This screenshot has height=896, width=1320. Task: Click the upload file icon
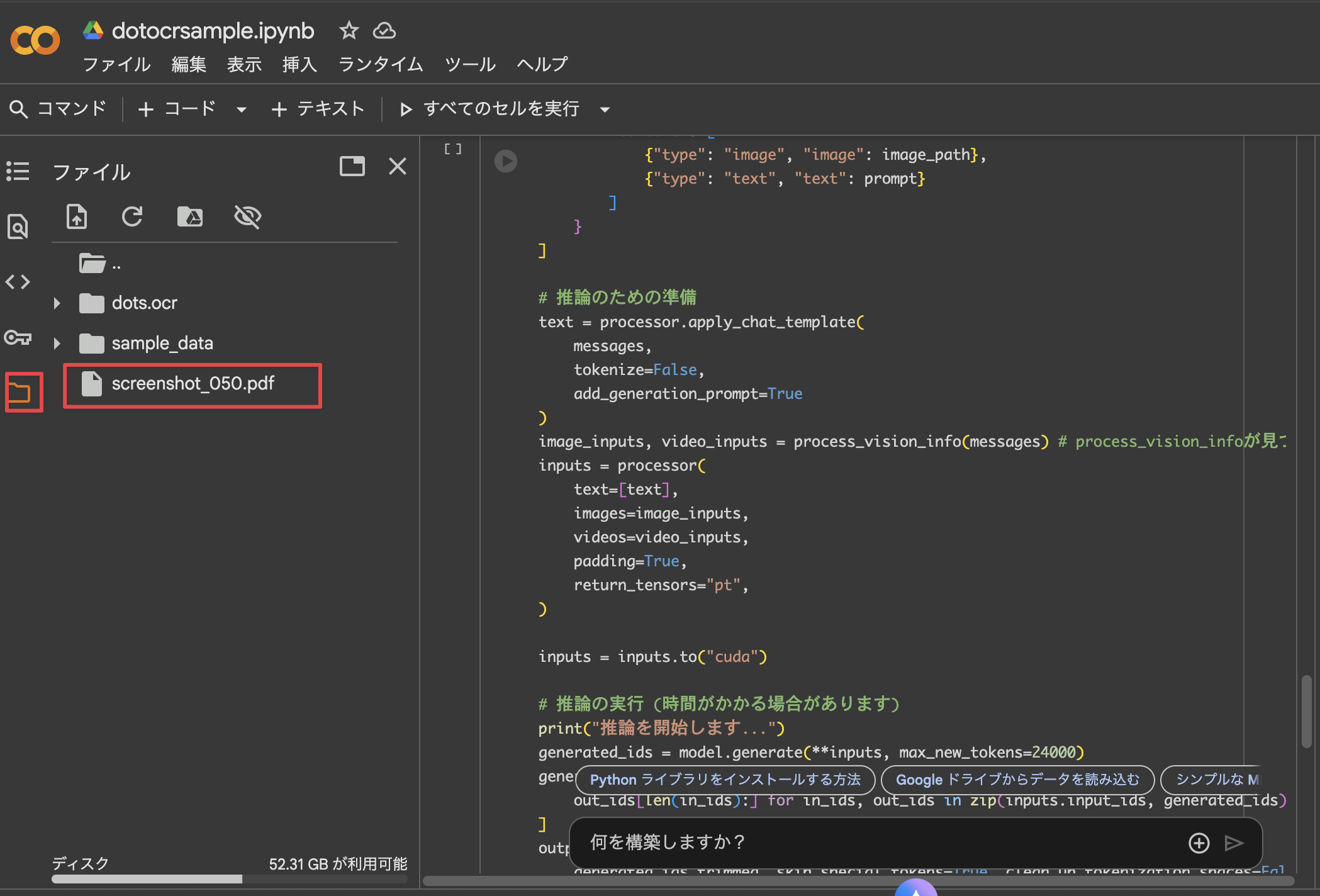77,216
